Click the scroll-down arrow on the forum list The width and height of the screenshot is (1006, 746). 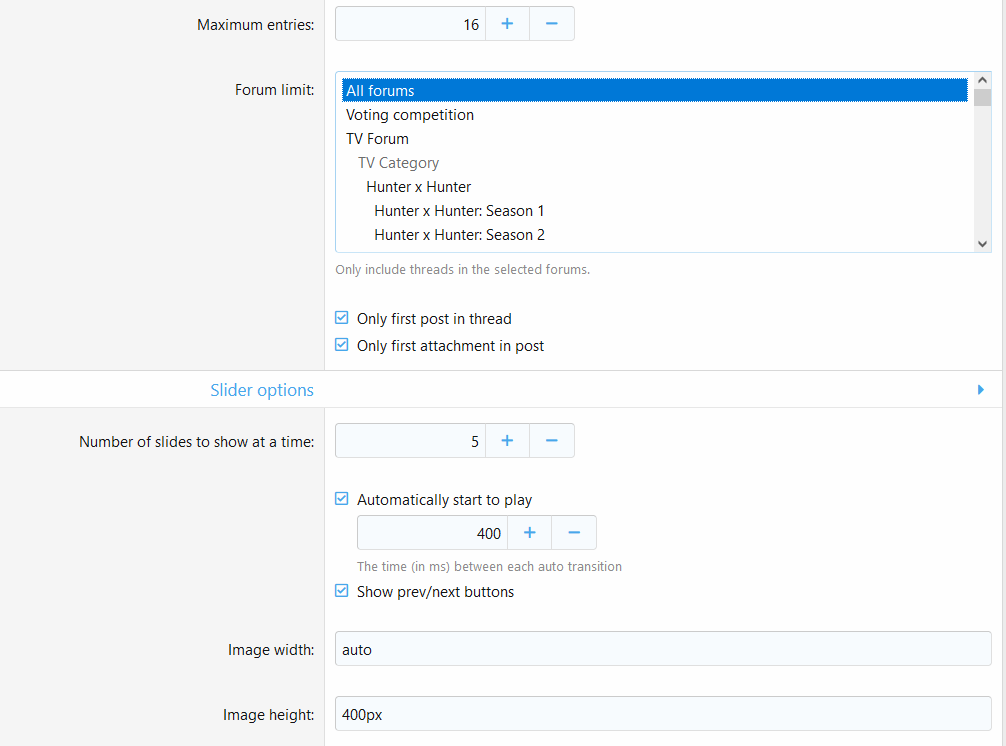[982, 243]
